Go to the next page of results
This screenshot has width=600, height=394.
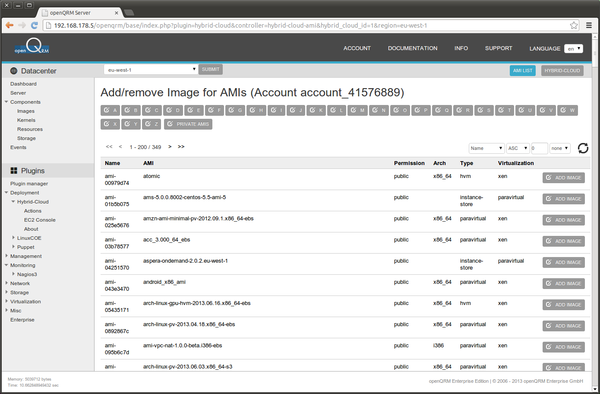pyautogui.click(x=170, y=147)
